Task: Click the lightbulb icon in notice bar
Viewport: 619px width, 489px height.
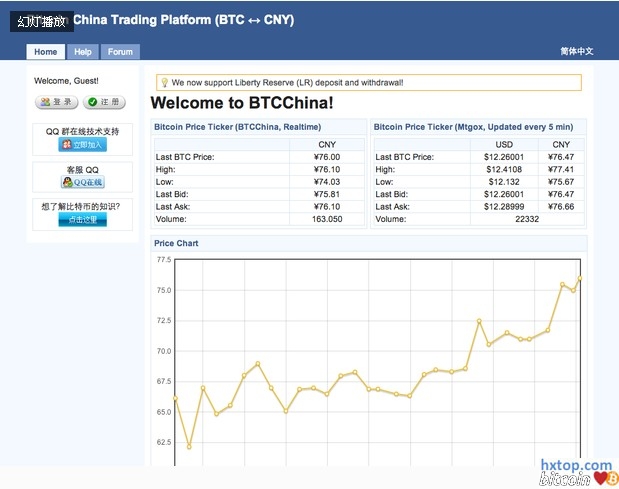Action: [164, 83]
